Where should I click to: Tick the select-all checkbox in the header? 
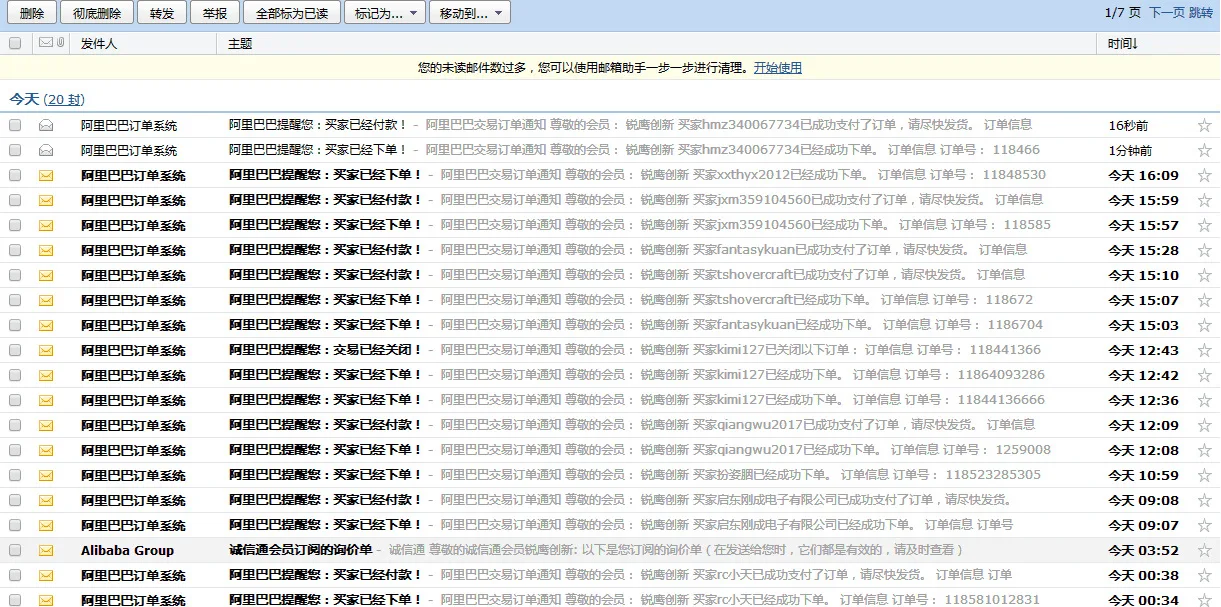15,43
